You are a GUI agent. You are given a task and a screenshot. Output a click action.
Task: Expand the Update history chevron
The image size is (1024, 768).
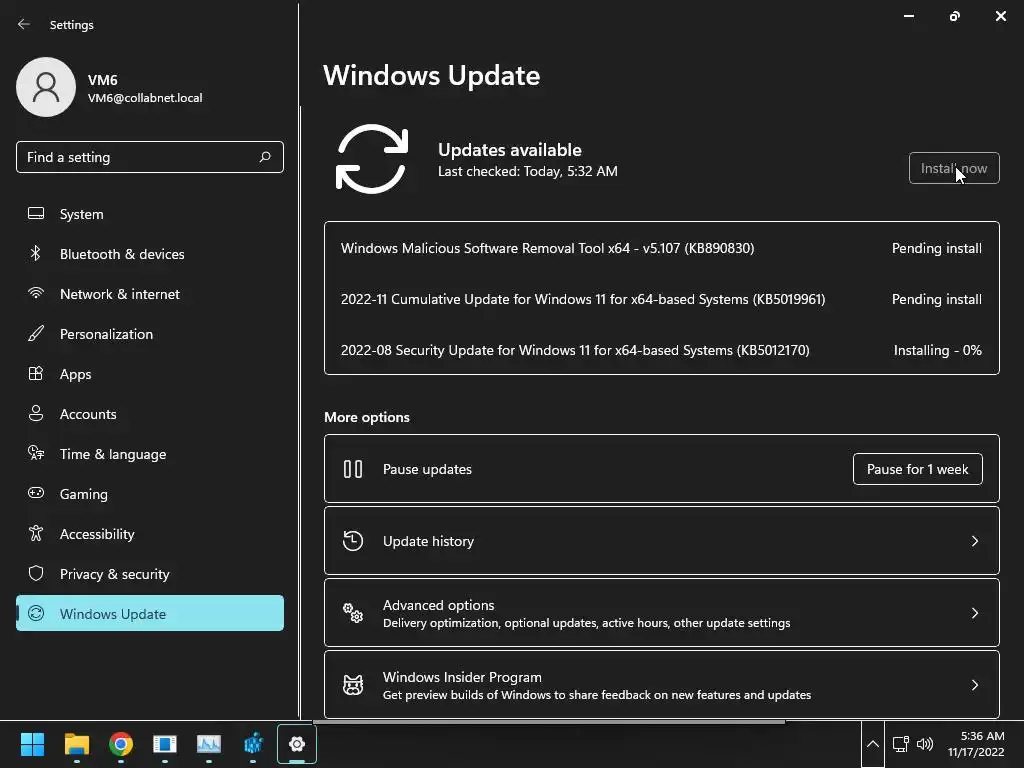tap(974, 541)
